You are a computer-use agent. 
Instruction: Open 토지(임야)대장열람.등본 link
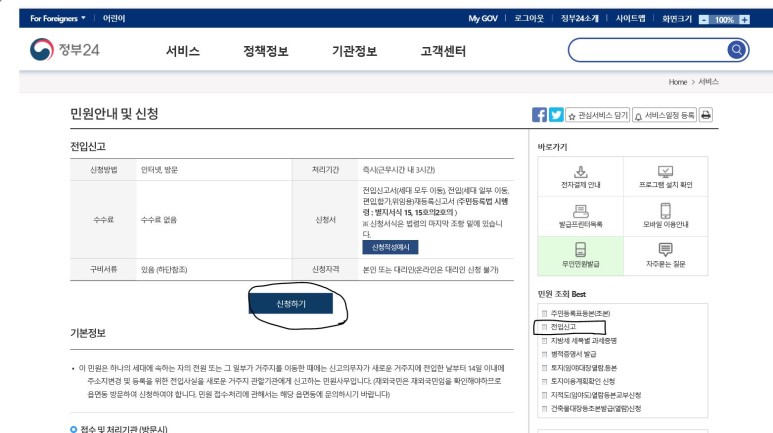(584, 368)
